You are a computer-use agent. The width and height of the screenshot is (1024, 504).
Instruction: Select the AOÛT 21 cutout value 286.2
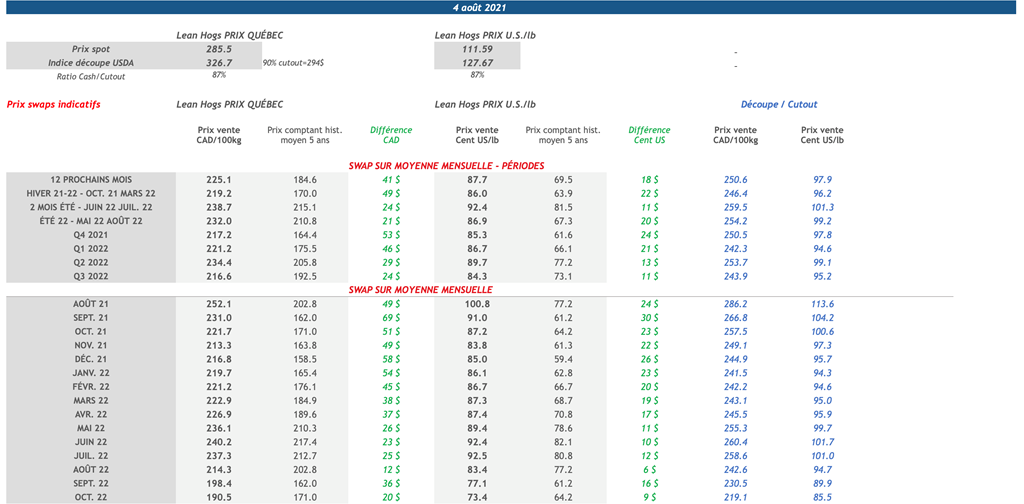click(736, 303)
